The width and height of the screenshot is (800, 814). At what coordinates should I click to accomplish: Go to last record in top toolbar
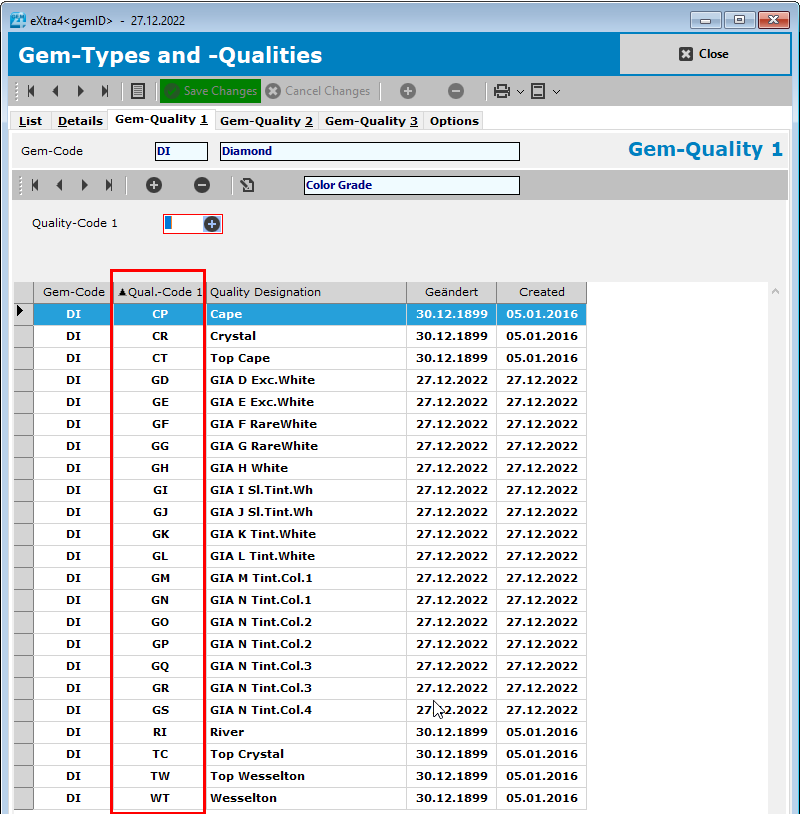105,91
